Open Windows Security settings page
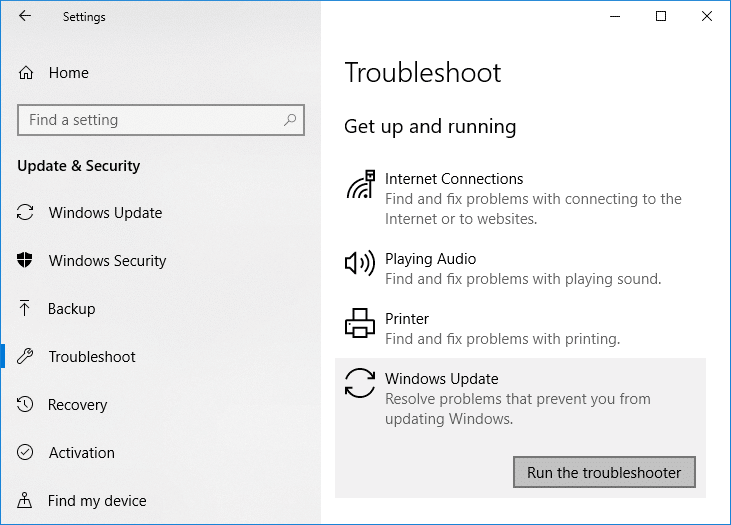Screen dimensions: 731x525 click(x=107, y=261)
